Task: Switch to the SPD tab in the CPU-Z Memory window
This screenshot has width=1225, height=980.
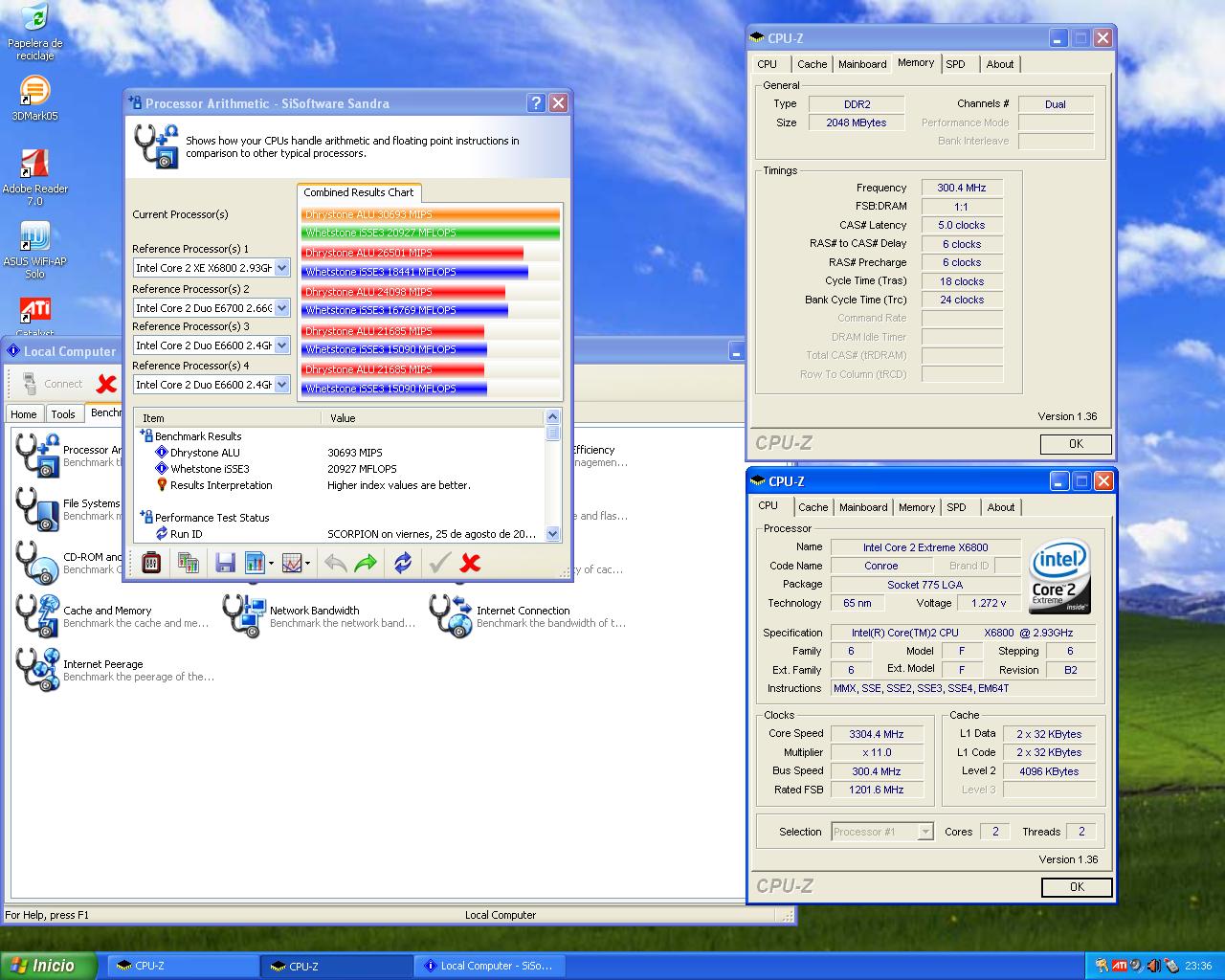Action: [955, 64]
